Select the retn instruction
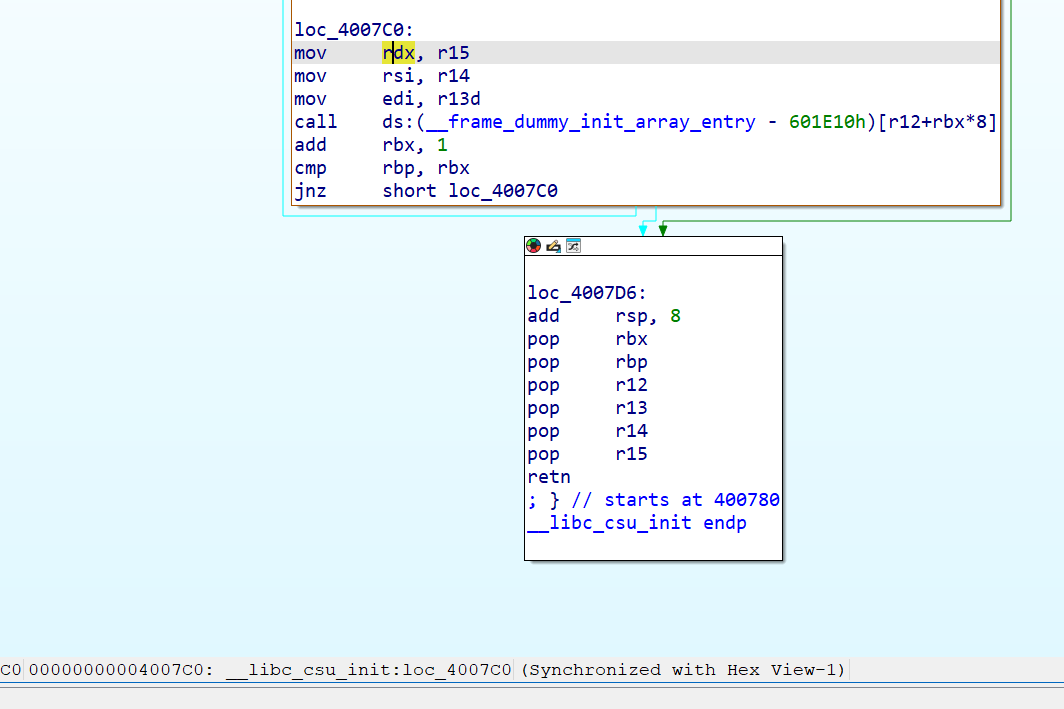The image size is (1064, 709). tap(549, 478)
